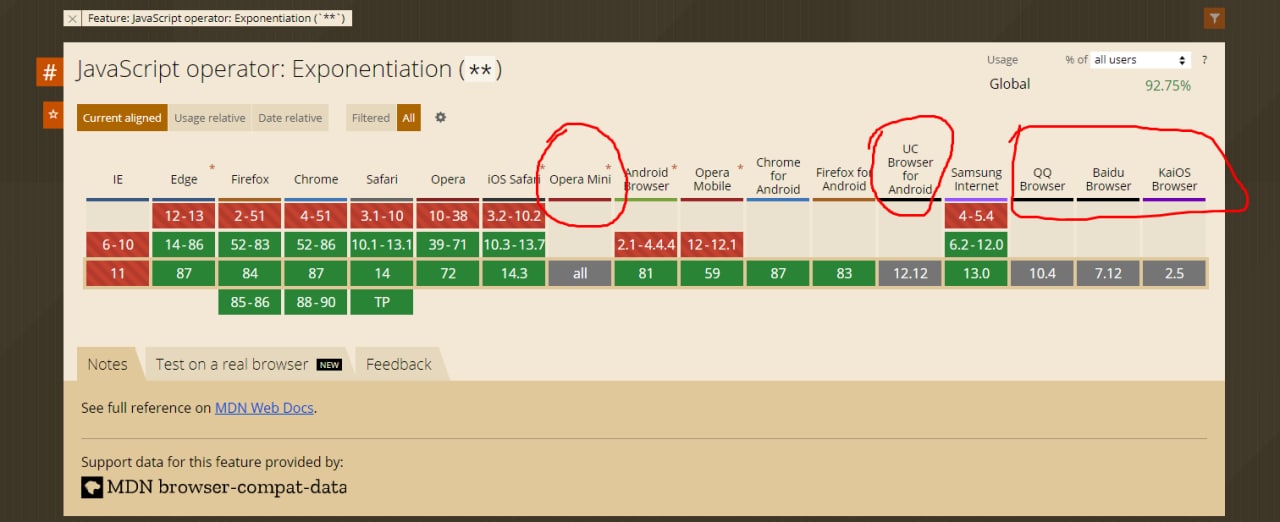1280x522 pixels.
Task: Click Opera 39-71 cell
Action: pyautogui.click(x=448, y=245)
